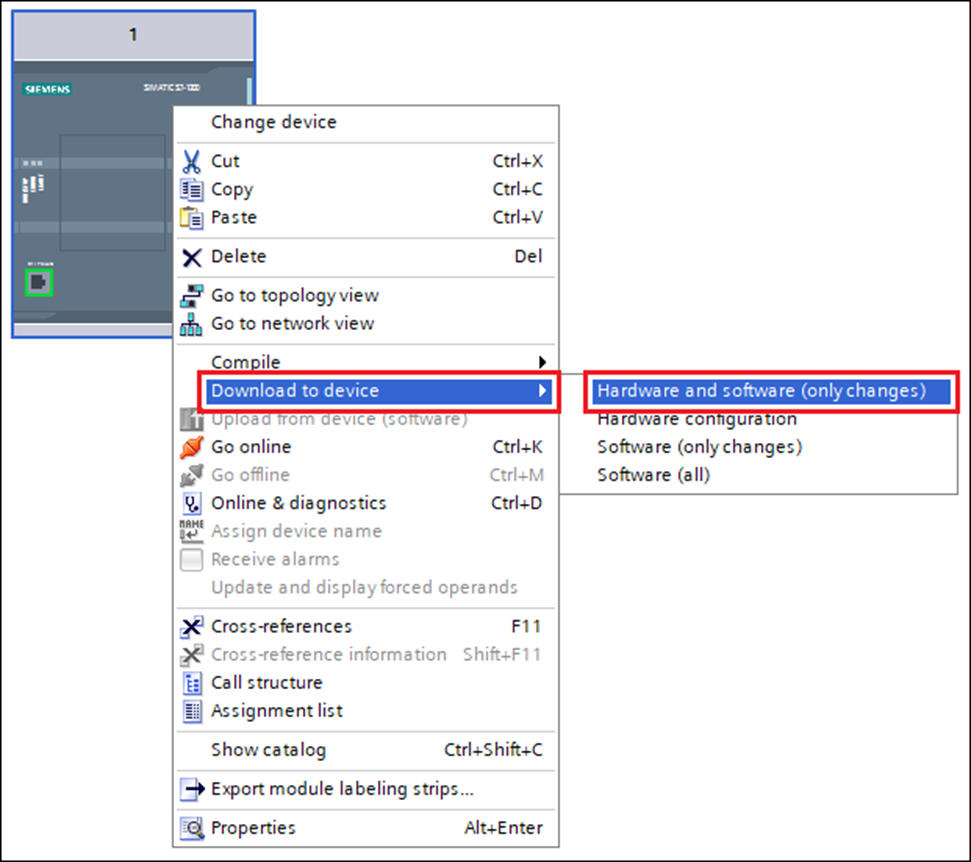Image resolution: width=971 pixels, height=862 pixels.
Task: Click the Go to network view icon
Action: pos(191,323)
